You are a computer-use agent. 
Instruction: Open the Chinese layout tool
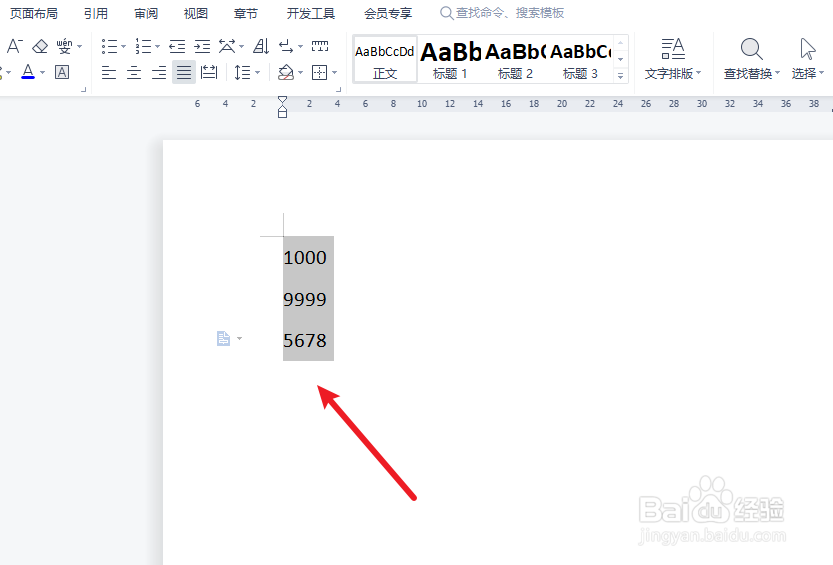[x=227, y=46]
